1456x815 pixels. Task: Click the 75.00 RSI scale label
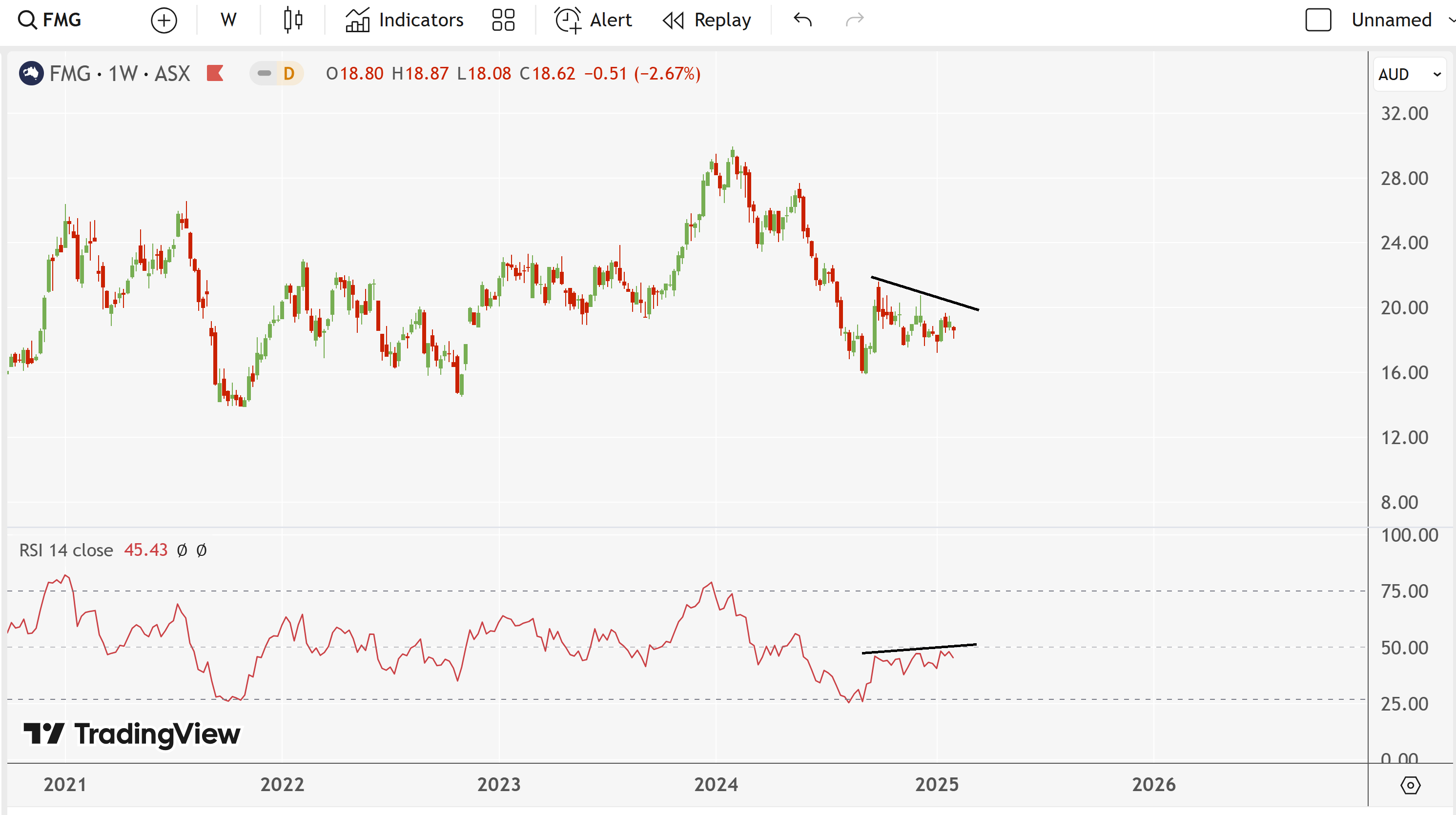point(1405,591)
